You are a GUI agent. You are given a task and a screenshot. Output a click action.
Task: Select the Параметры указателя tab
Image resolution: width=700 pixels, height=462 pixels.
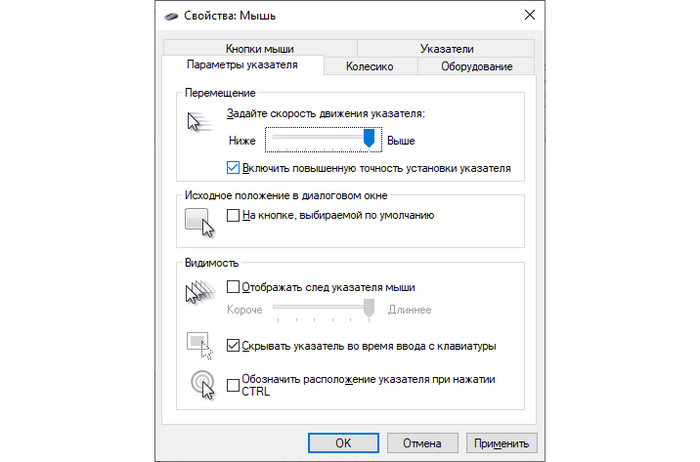[242, 65]
